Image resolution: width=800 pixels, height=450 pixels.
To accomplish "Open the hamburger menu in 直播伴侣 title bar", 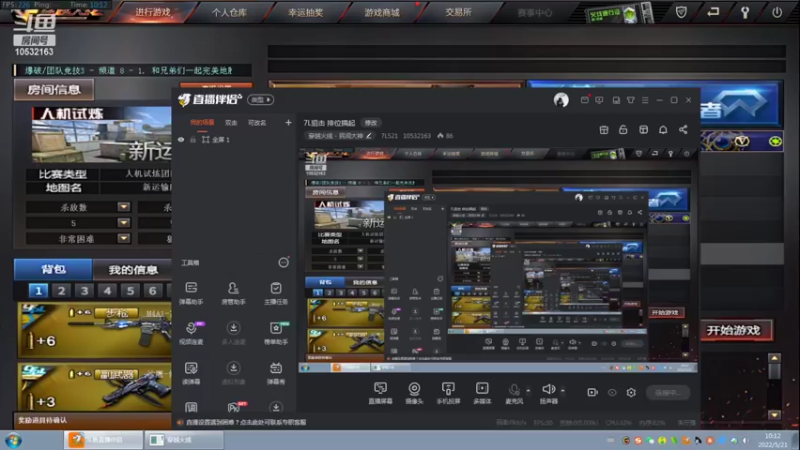I will (645, 100).
